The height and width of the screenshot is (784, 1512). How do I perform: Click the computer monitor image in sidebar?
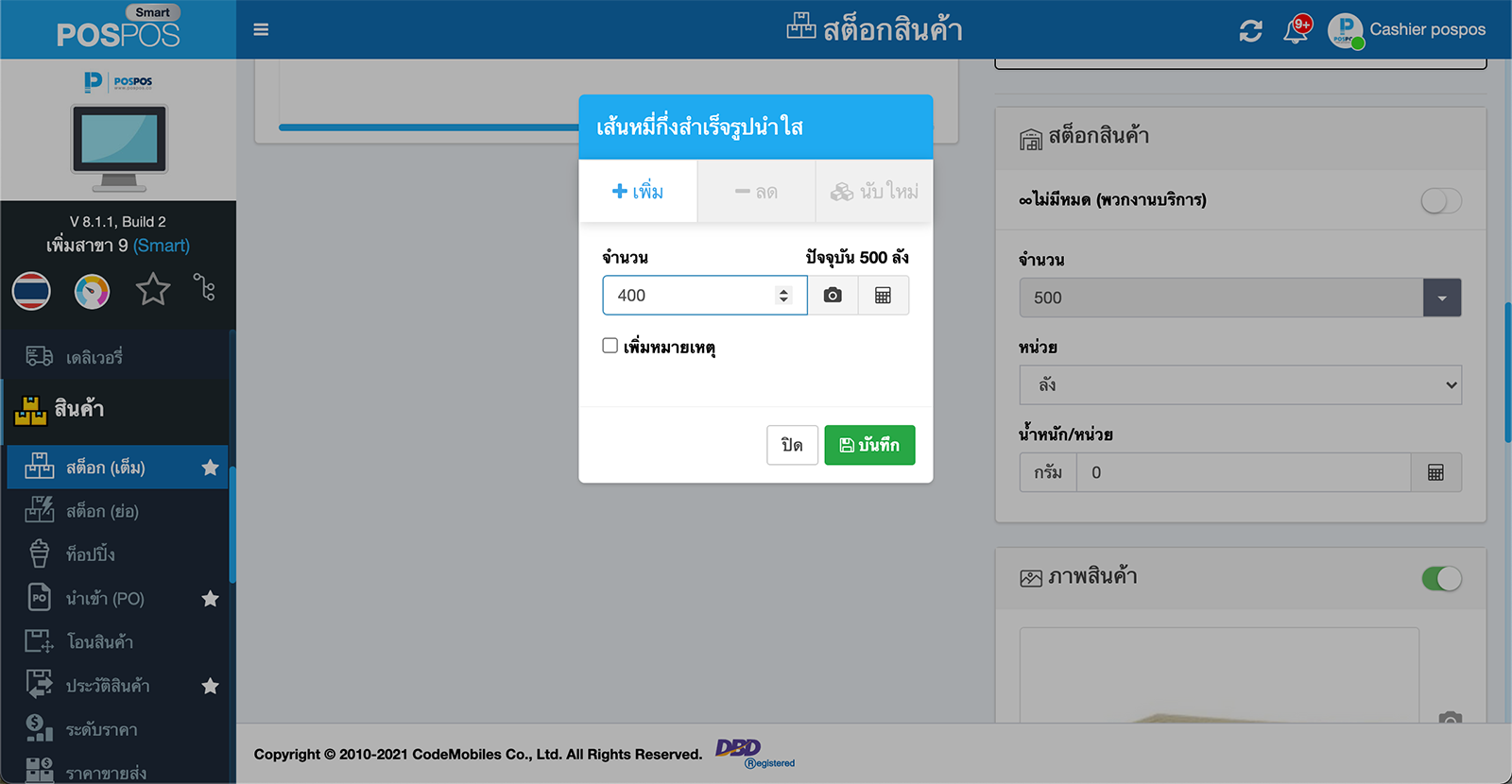point(119,147)
